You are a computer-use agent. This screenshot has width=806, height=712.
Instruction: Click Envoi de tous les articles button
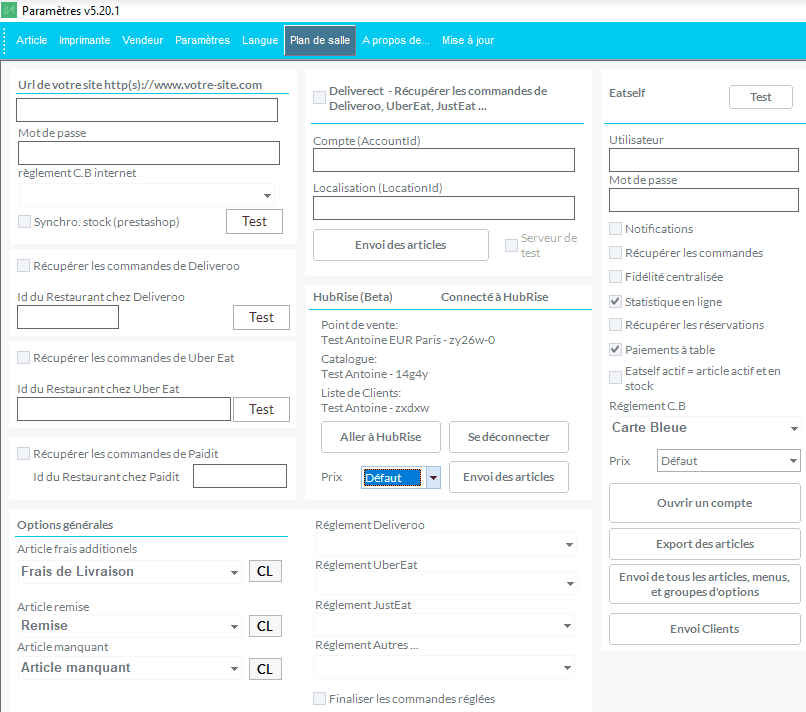704,584
